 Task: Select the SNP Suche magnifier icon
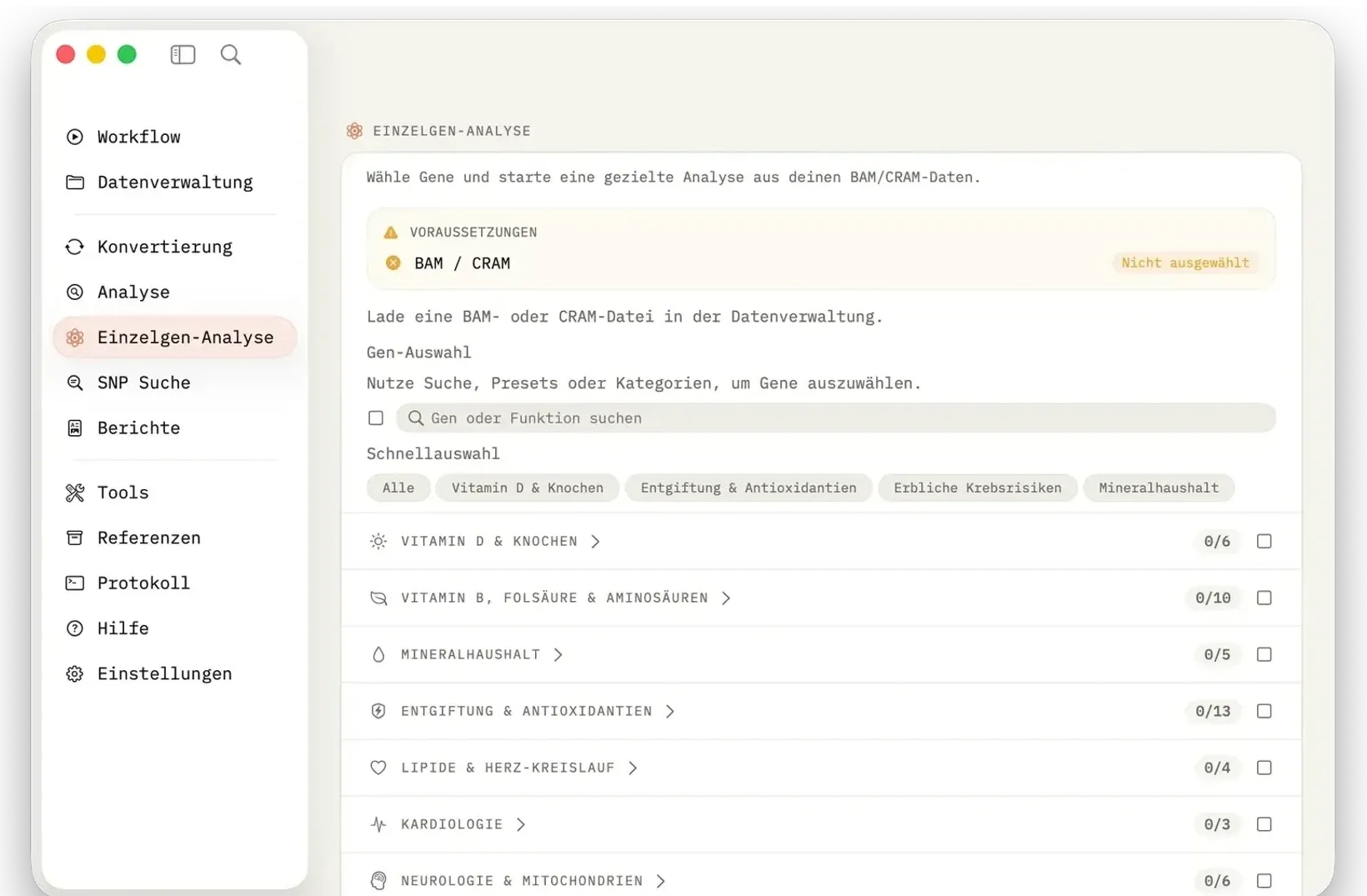coord(75,383)
